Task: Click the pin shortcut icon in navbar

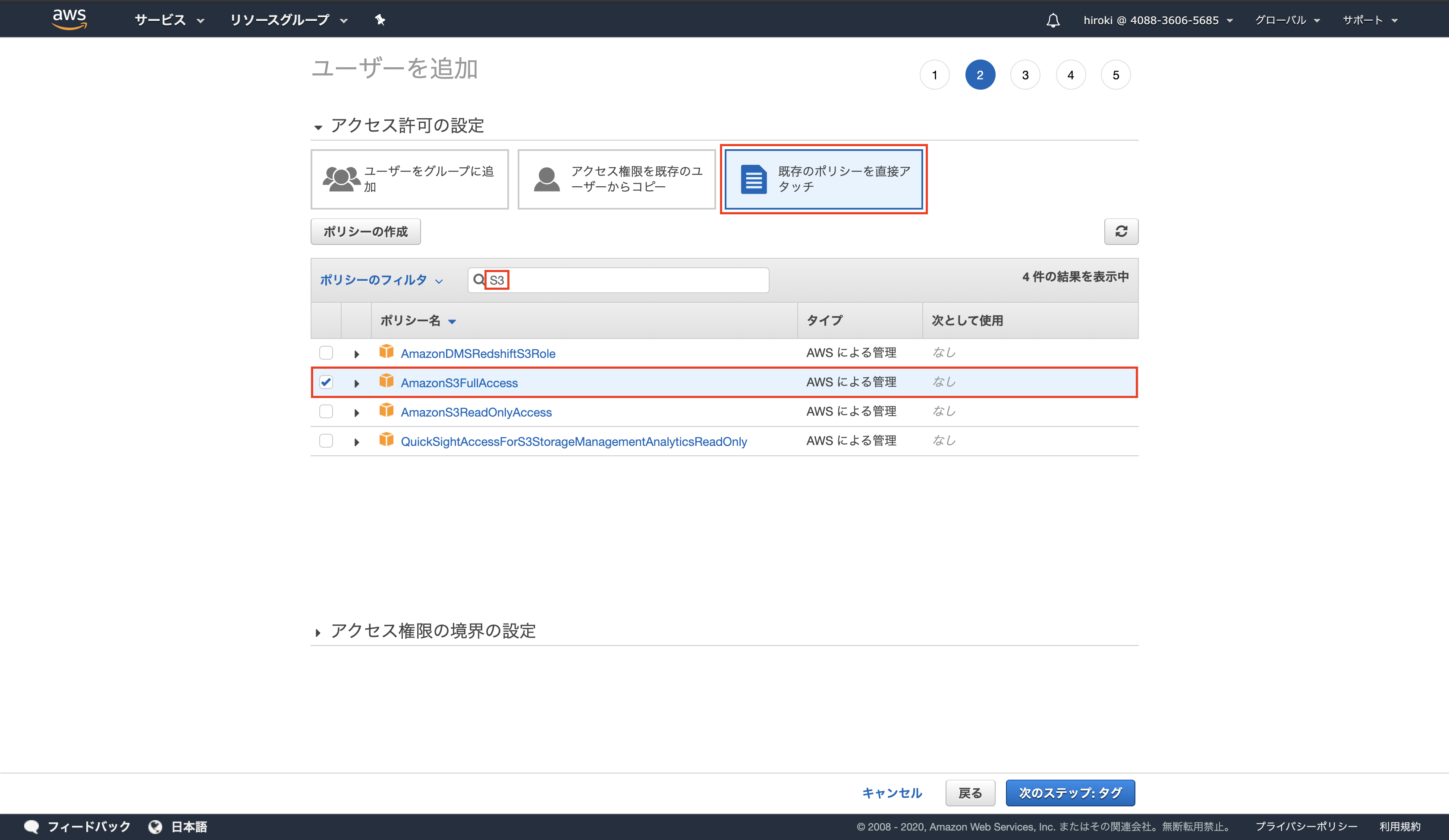Action: coord(380,20)
